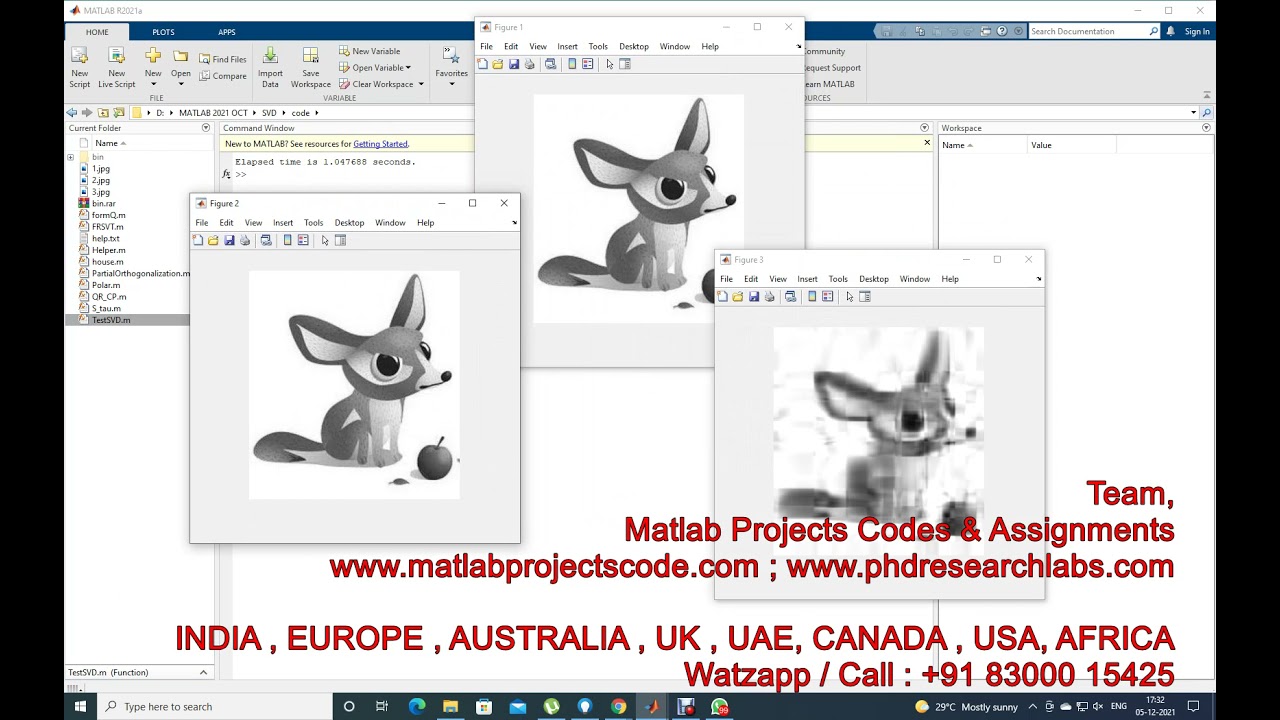Open Current Folder panel actions menu
1280x720 pixels.
point(206,128)
